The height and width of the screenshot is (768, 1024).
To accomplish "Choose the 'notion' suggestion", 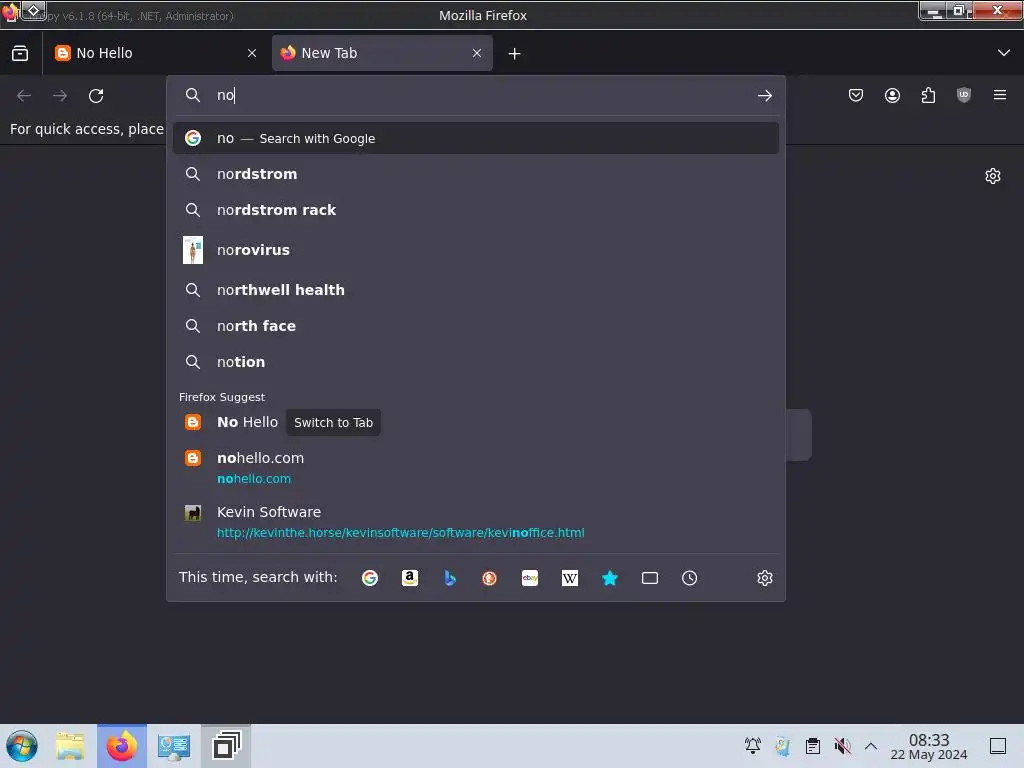I will point(475,362).
